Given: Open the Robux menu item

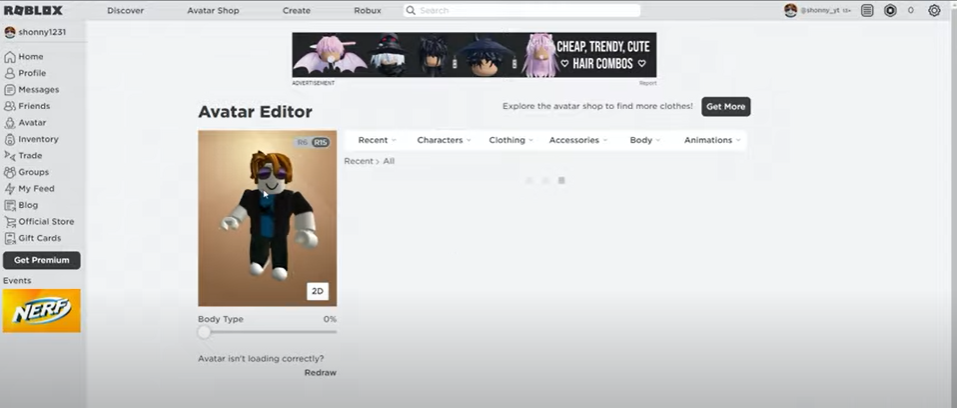Looking at the screenshot, I should point(367,10).
